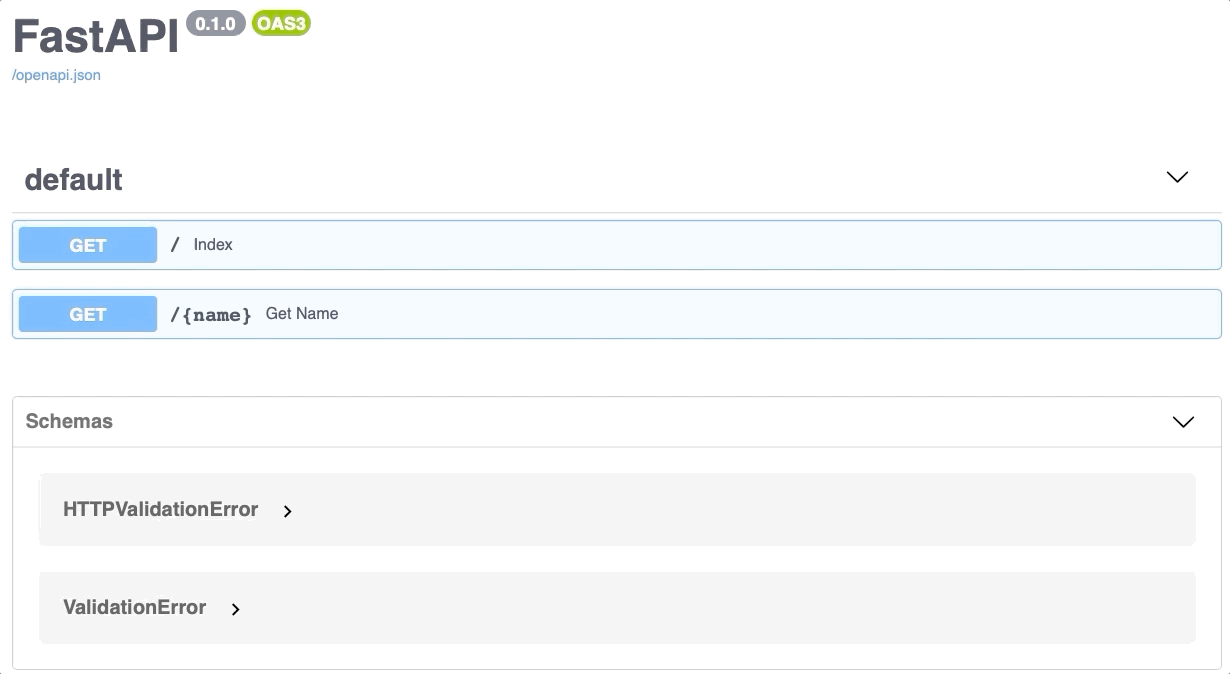Click the Schemas section heading

[69, 421]
